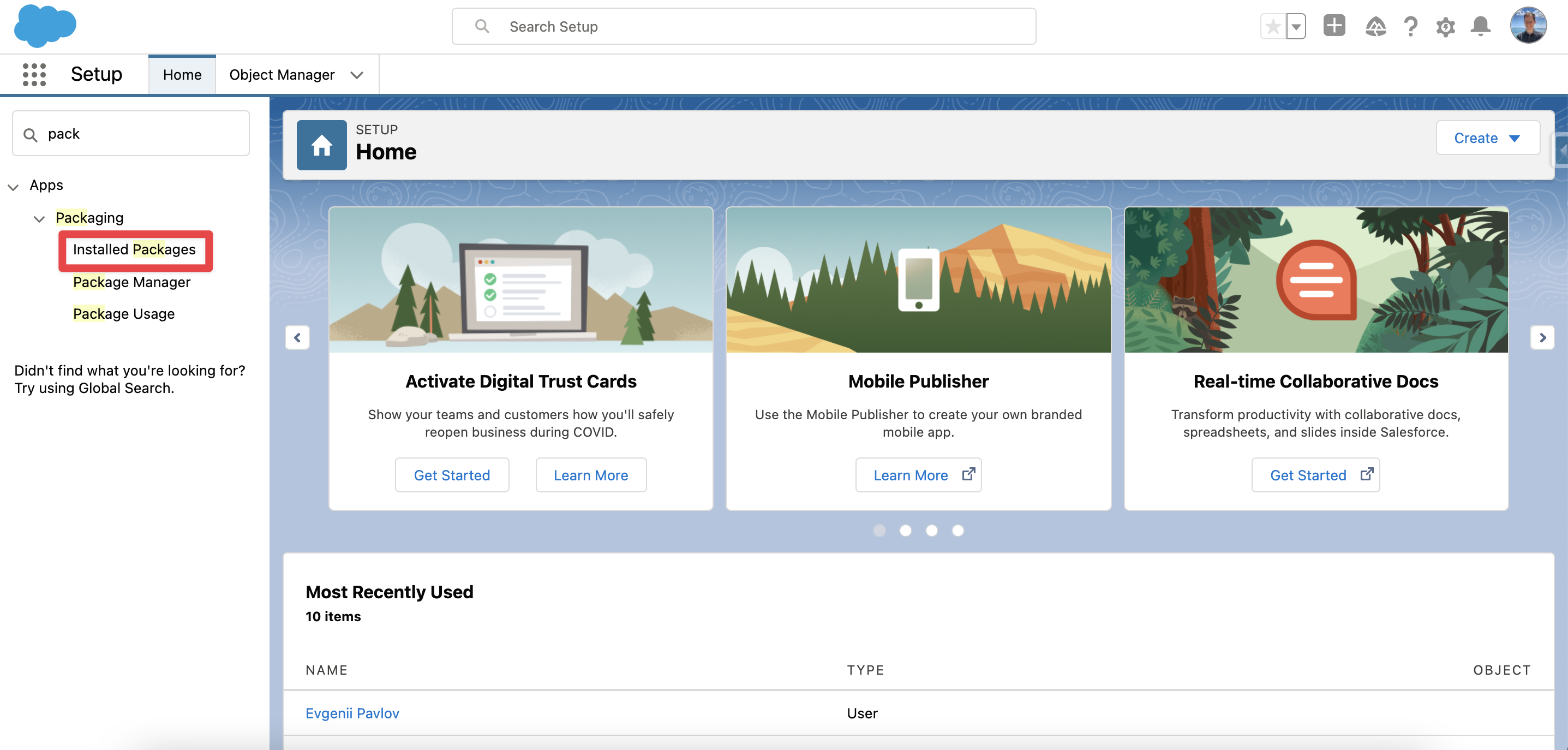Collapse the Apps tree section
1568x750 pixels.
coord(14,186)
